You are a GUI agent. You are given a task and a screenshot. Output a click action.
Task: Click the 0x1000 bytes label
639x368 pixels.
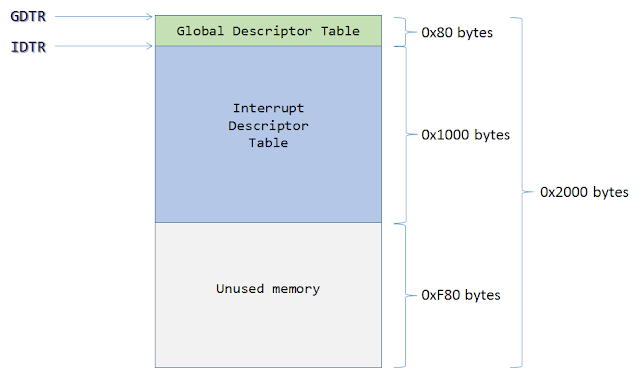[465, 135]
